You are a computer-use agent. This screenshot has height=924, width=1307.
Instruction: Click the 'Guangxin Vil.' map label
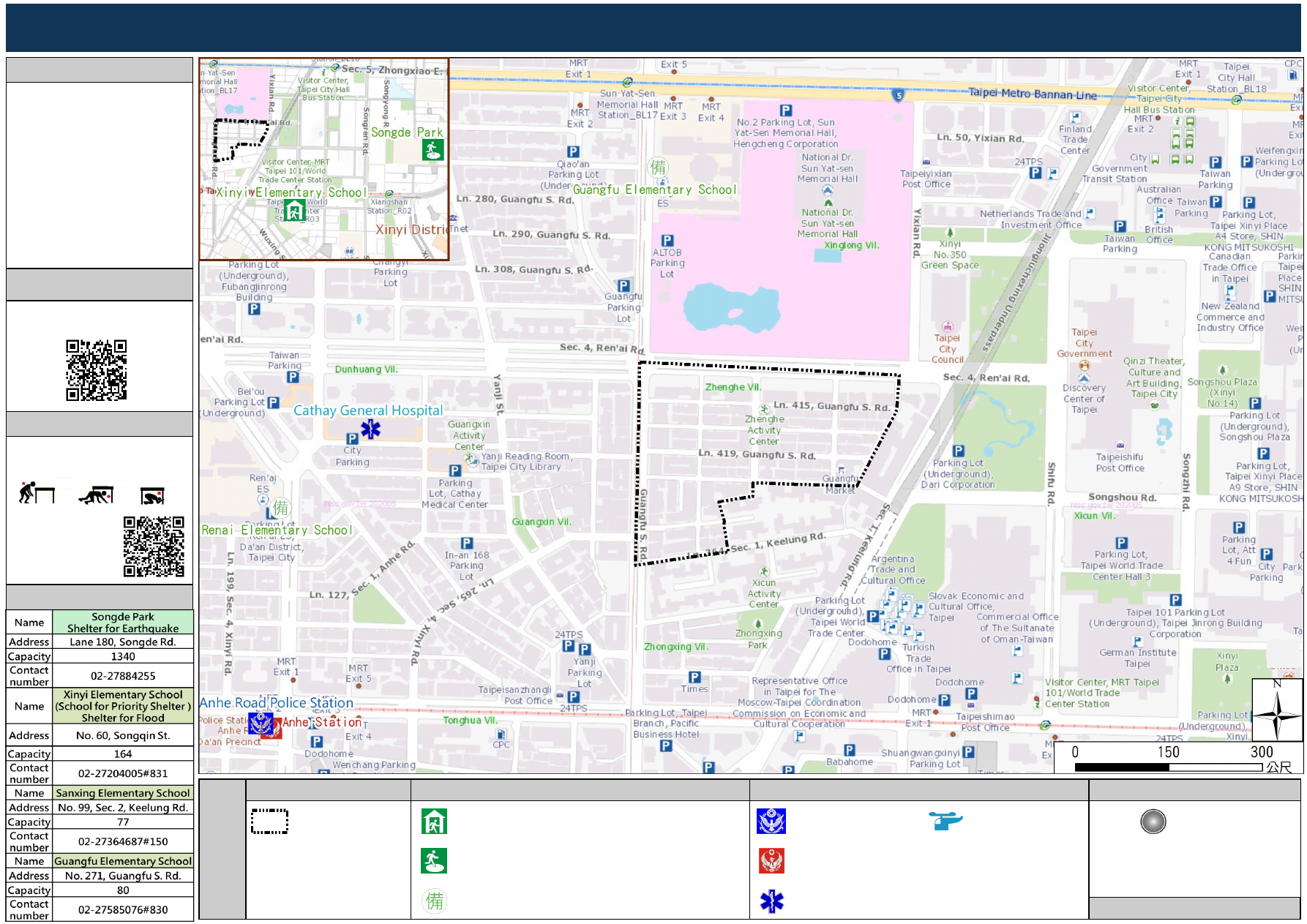pos(542,522)
